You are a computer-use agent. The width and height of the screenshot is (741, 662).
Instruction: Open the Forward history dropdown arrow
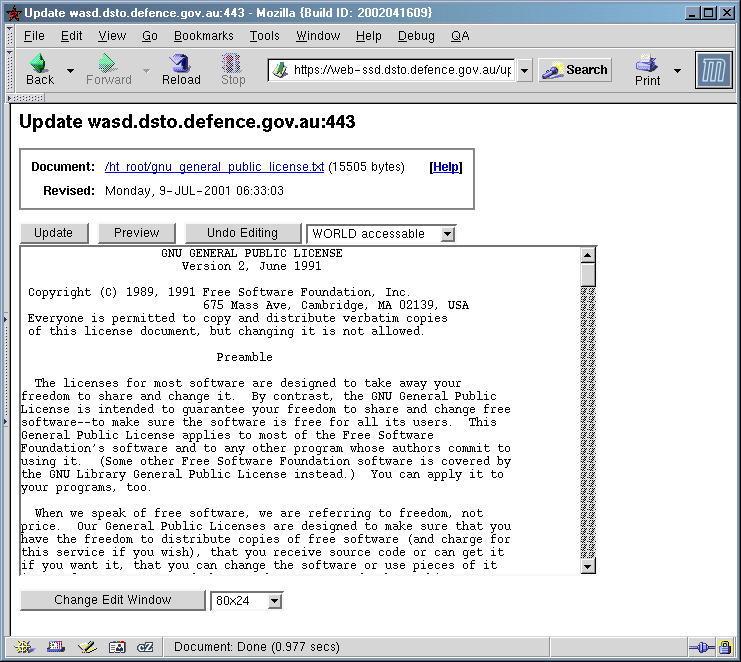pyautogui.click(x=146, y=71)
